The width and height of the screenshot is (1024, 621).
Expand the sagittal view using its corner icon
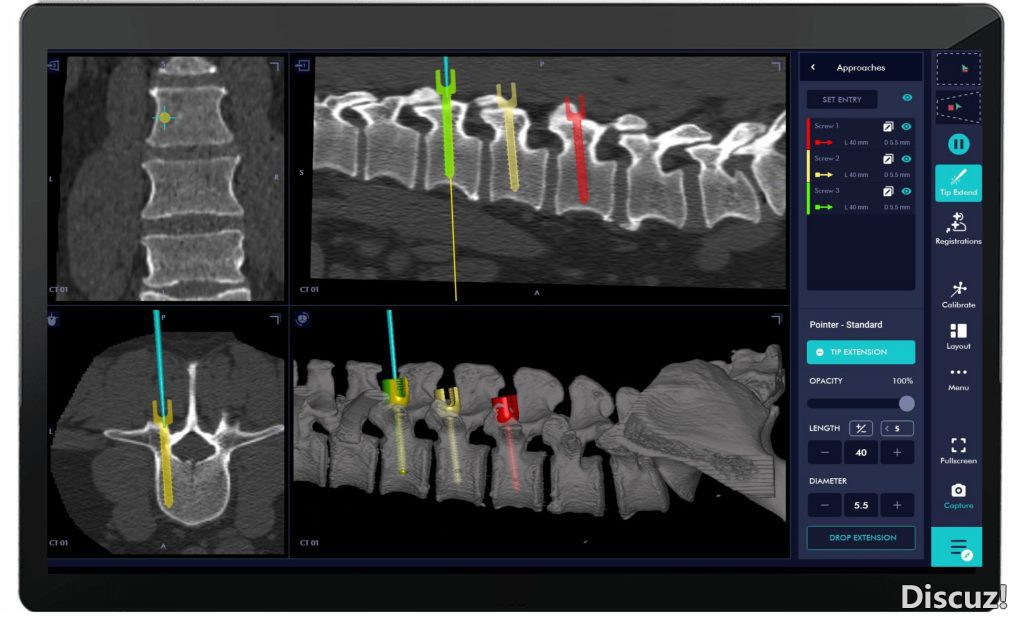776,65
